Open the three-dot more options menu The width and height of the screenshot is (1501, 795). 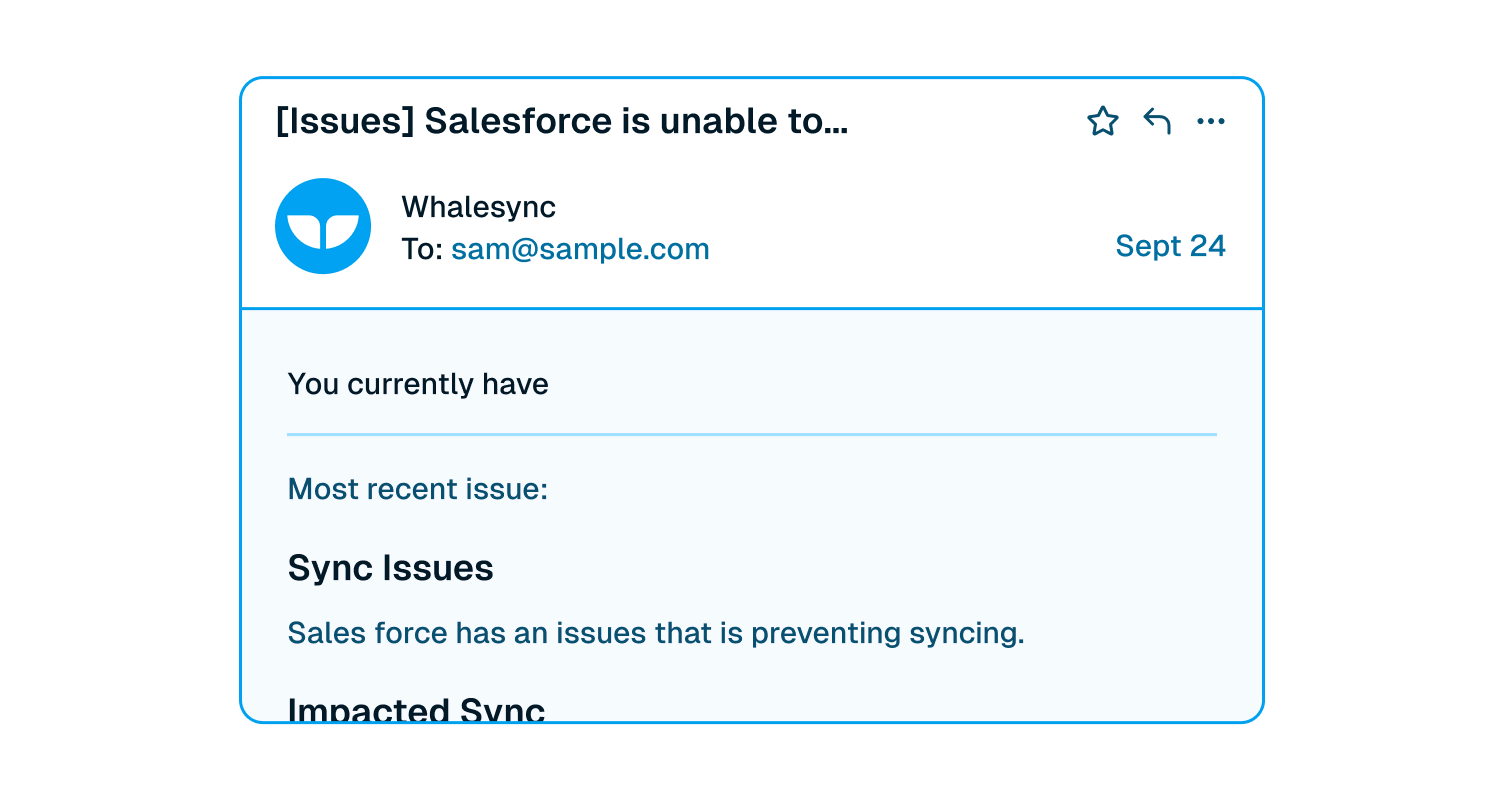pos(1211,122)
